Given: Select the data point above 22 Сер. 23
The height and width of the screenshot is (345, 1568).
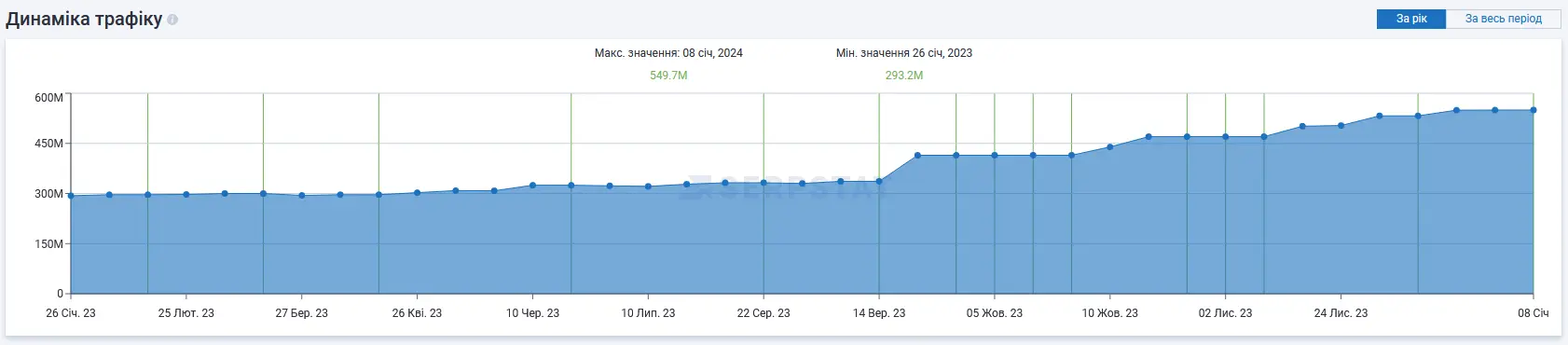Looking at the screenshot, I should click(x=763, y=183).
